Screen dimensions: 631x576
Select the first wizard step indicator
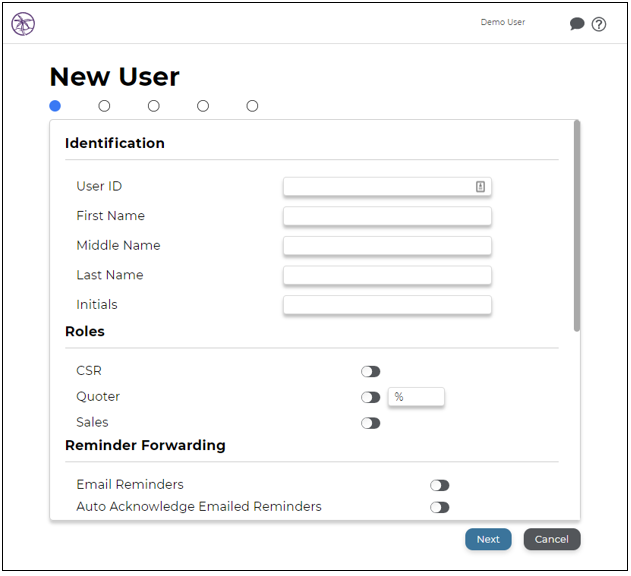click(x=55, y=106)
